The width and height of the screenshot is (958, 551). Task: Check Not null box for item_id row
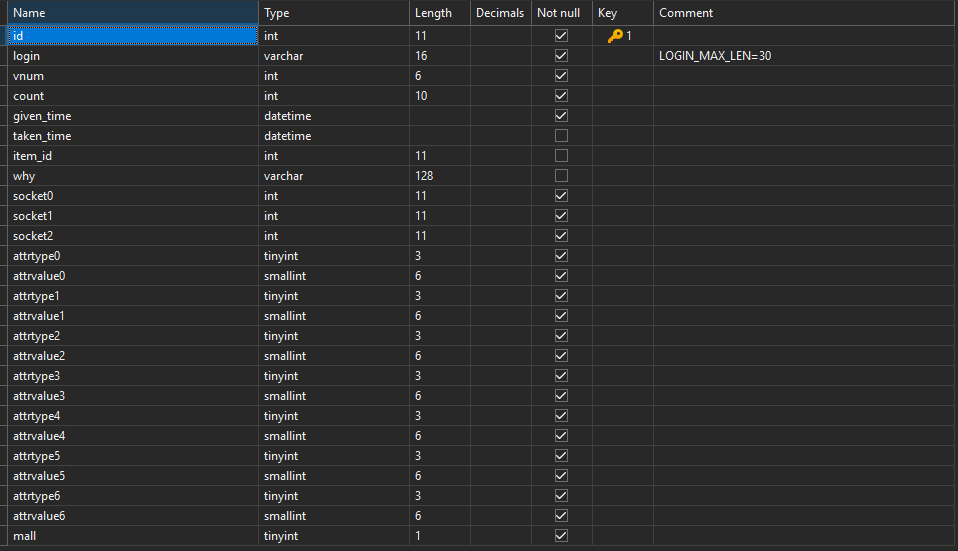click(561, 156)
